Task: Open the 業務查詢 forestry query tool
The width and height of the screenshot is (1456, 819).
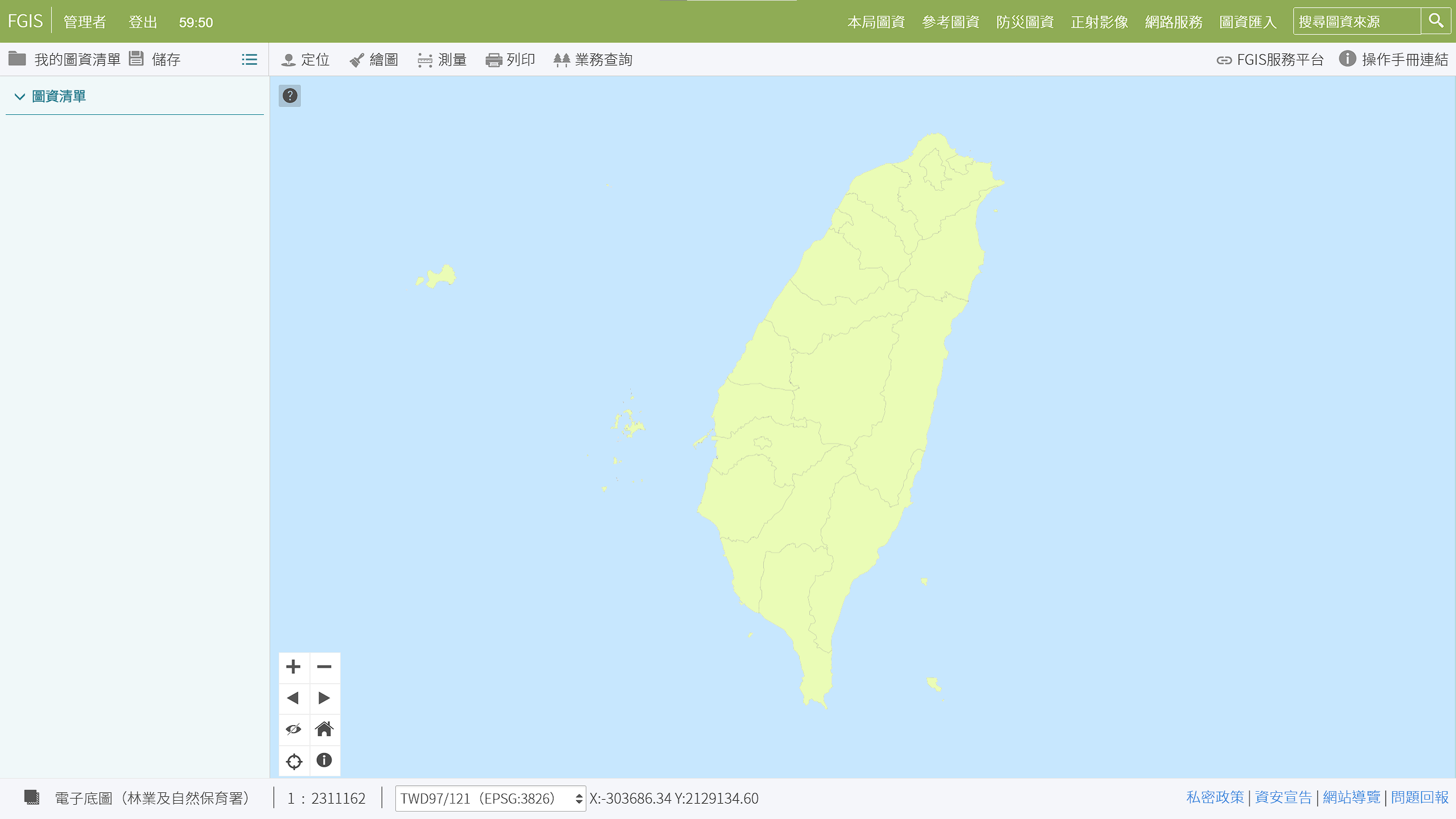Action: [x=593, y=59]
